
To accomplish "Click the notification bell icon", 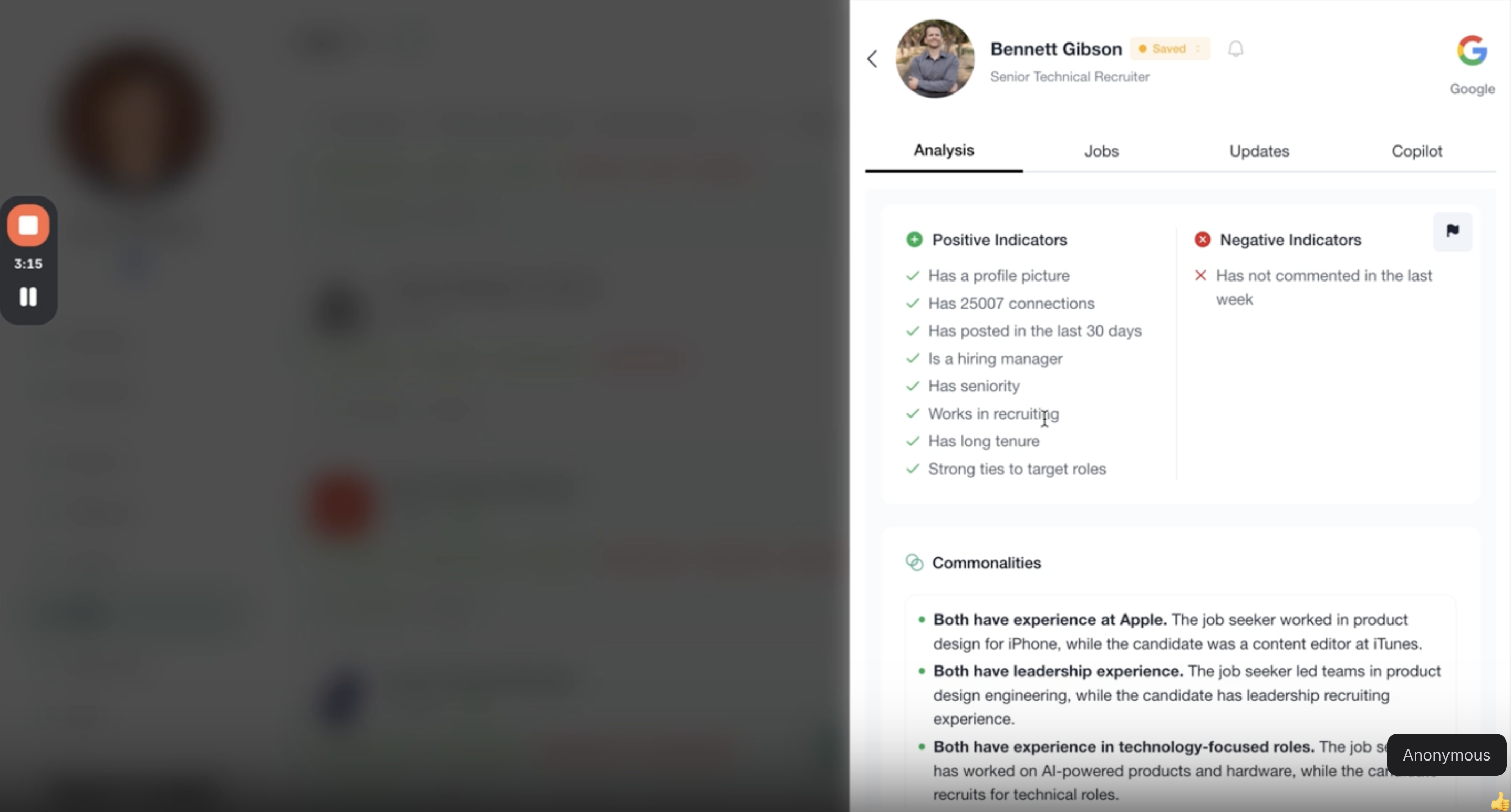I will 1235,49.
